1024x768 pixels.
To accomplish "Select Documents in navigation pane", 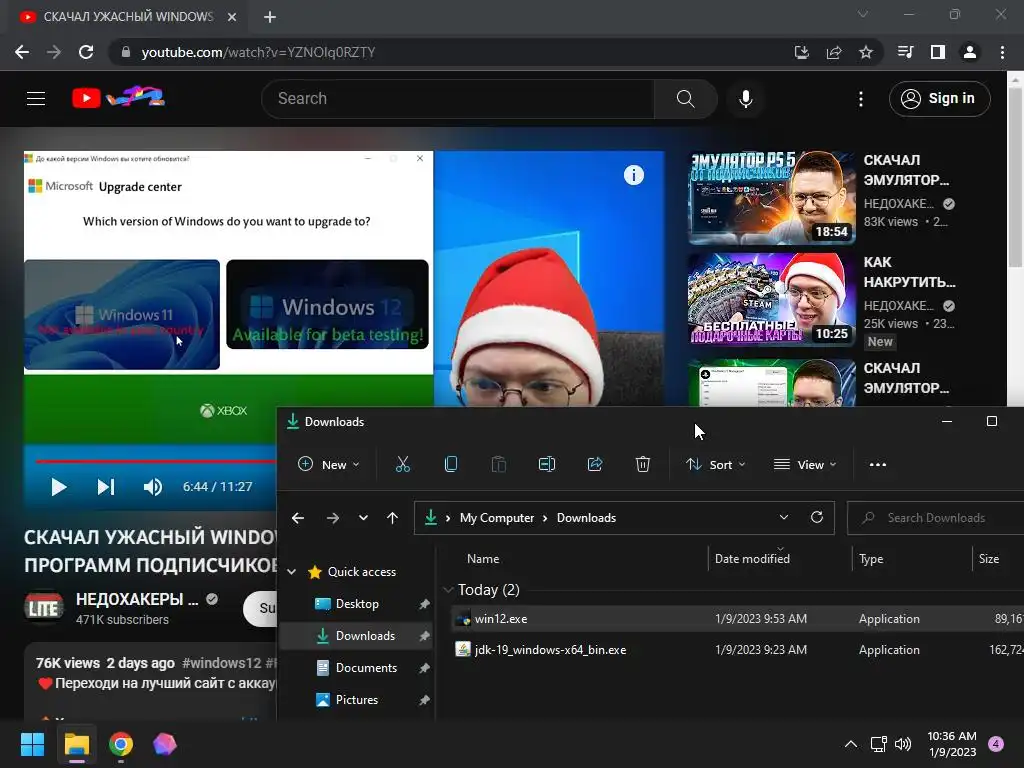I will coord(356,668).
